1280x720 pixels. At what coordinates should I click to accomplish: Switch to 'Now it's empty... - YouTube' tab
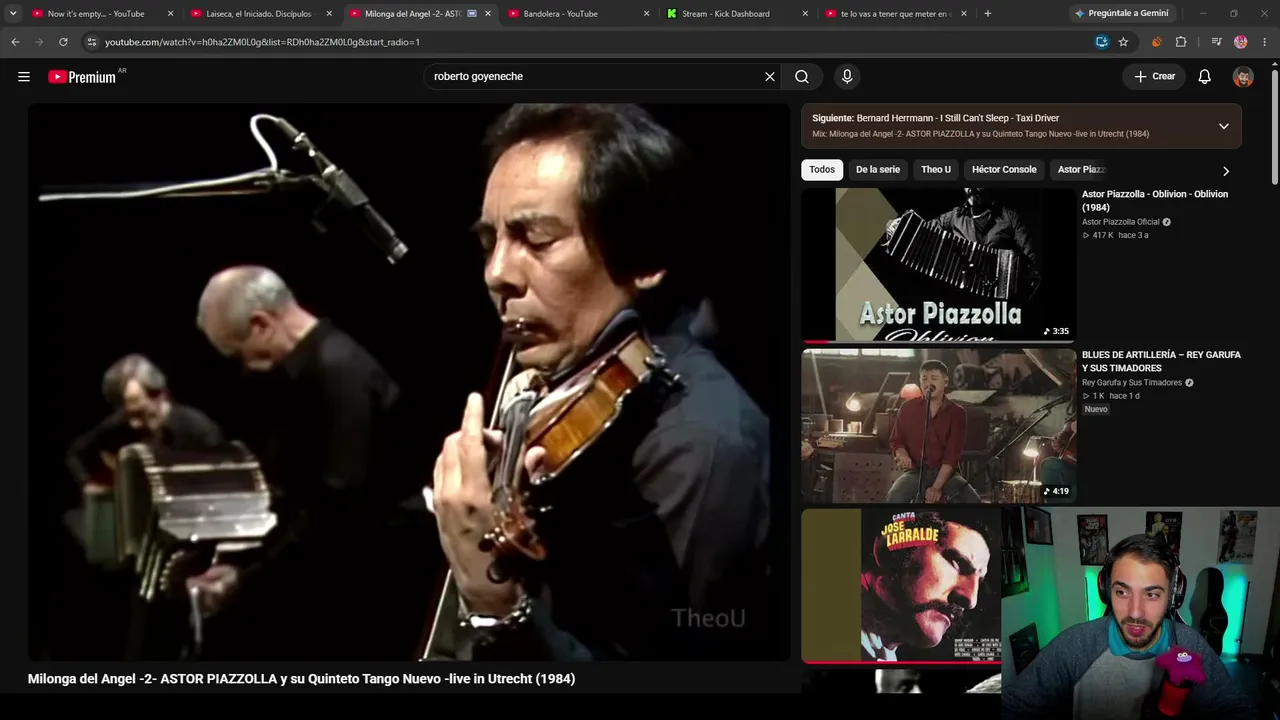click(x=96, y=14)
